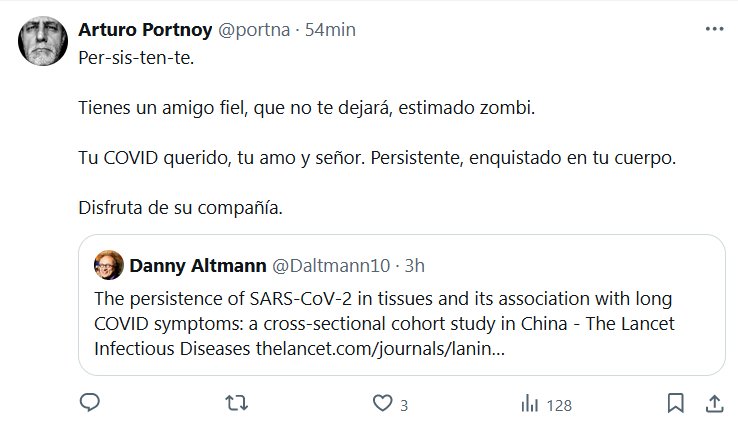The width and height of the screenshot is (738, 430).
Task: Bookmark this tweet
Action: [x=676, y=404]
